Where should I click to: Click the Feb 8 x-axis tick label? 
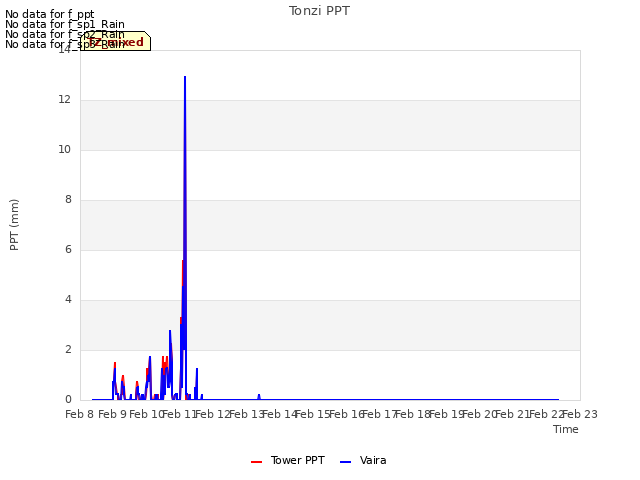(80, 414)
